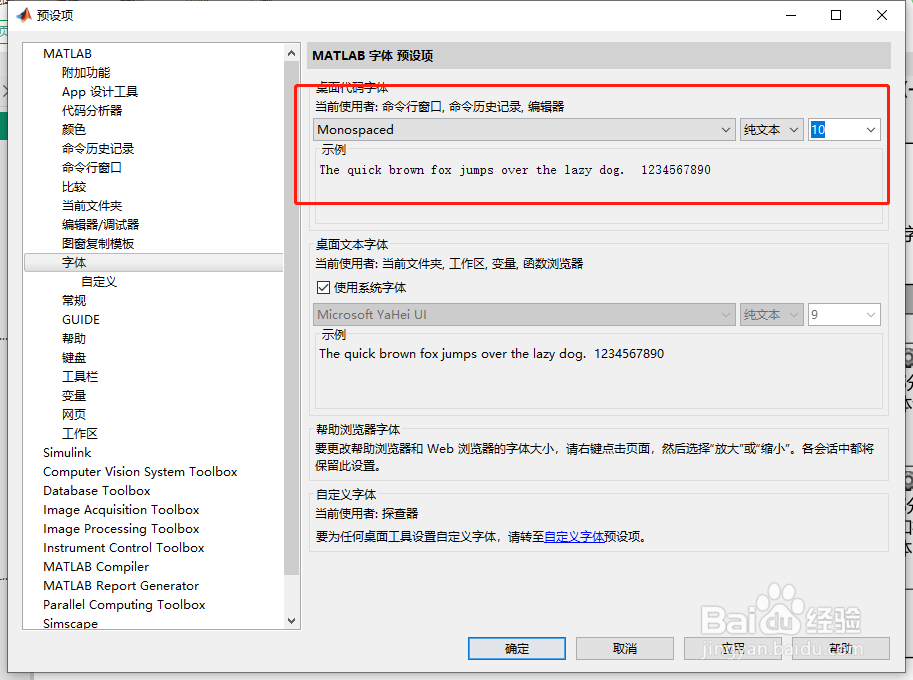Open 键盘 preferences
The width and height of the screenshot is (913, 680).
coord(74,357)
